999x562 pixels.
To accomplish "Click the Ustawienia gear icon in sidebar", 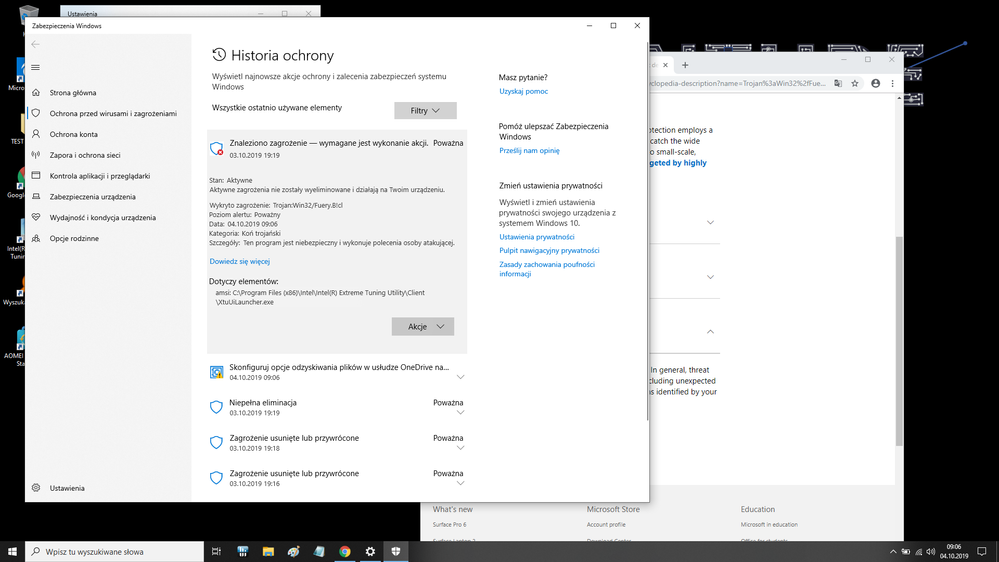I will [x=36, y=487].
